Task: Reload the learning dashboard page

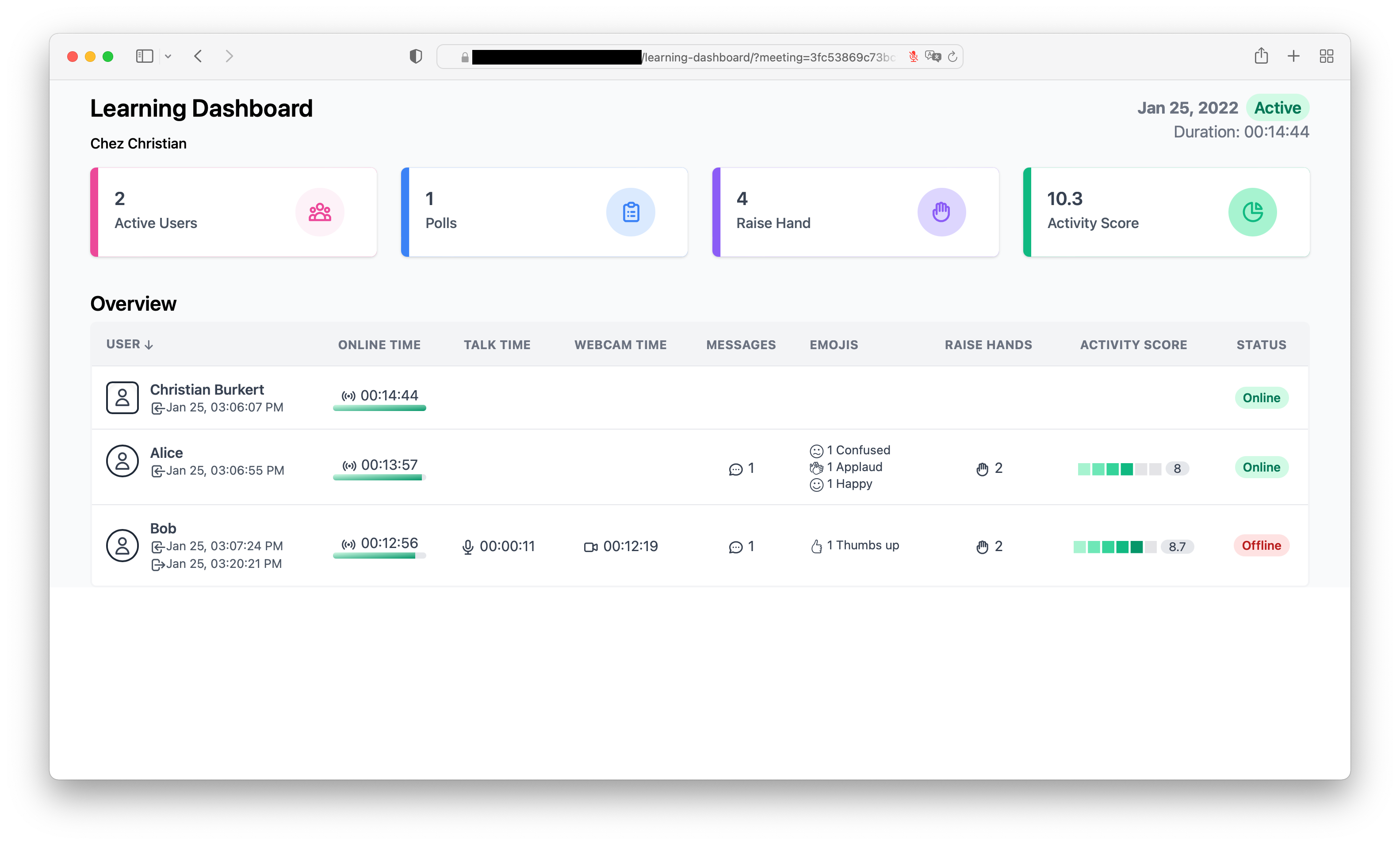Action: tap(953, 56)
